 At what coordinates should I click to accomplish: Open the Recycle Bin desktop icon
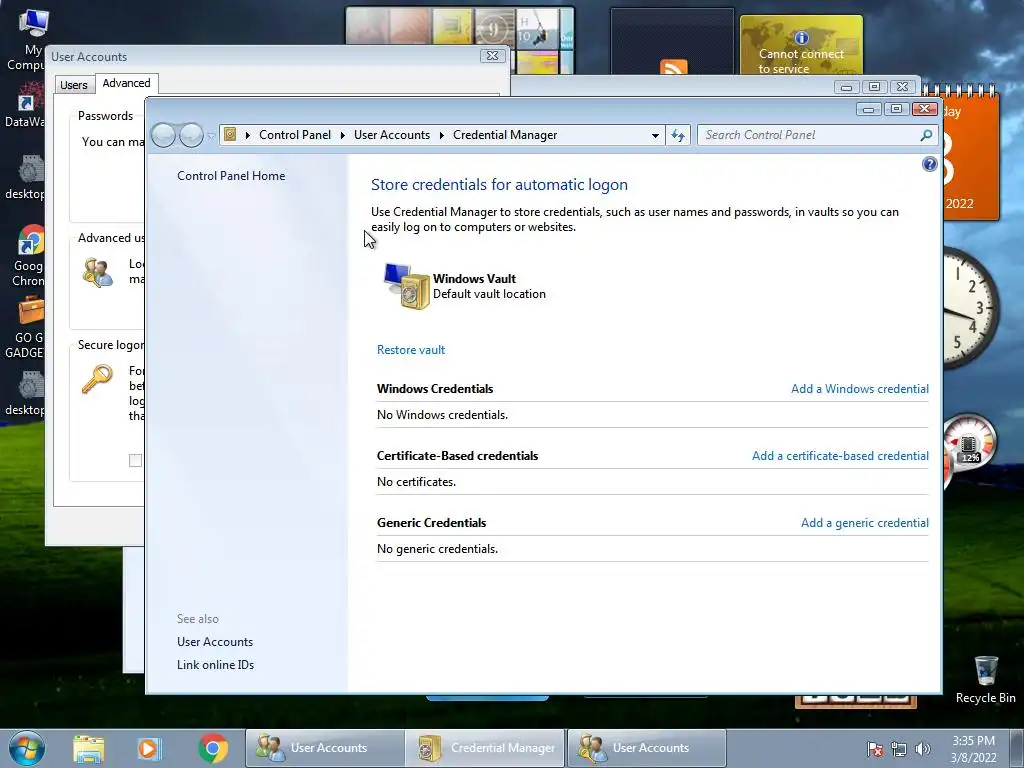click(x=985, y=680)
